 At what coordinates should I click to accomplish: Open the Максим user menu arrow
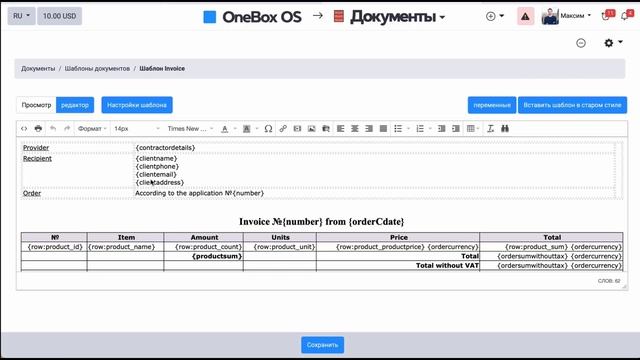pos(589,16)
